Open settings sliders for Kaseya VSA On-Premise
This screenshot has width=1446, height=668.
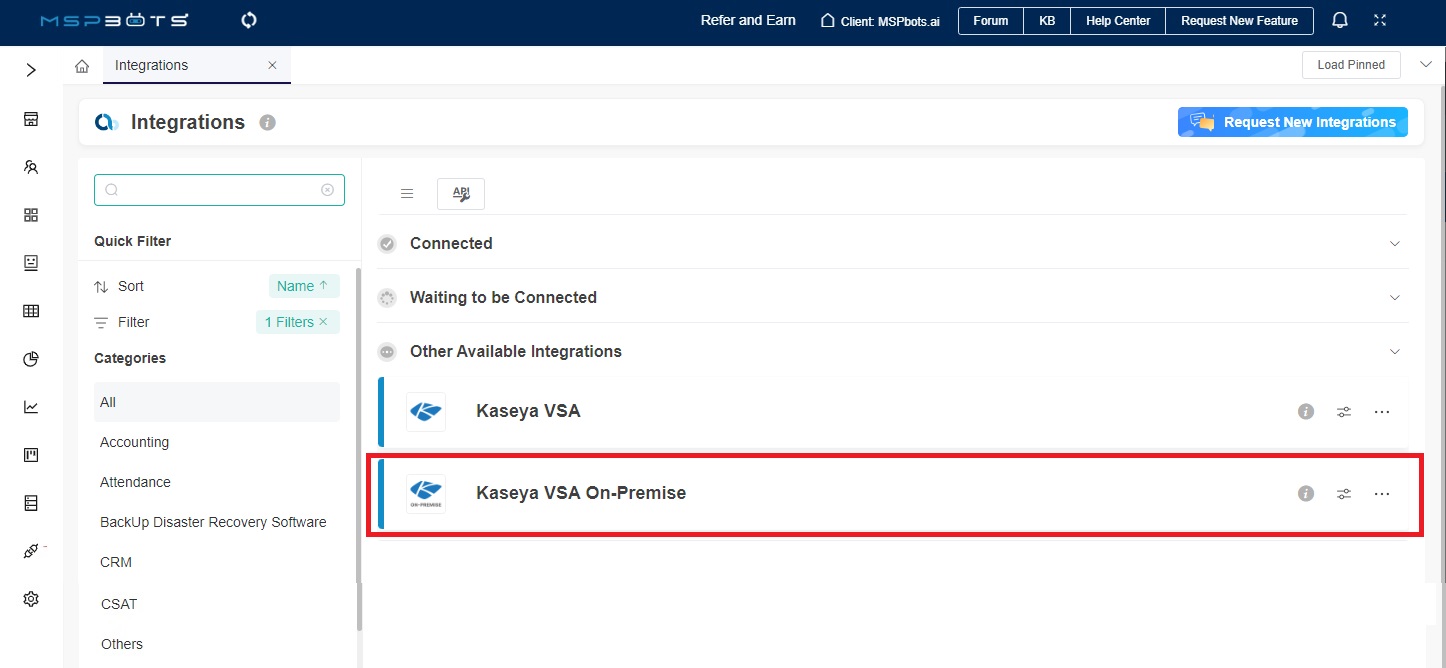[x=1344, y=493]
